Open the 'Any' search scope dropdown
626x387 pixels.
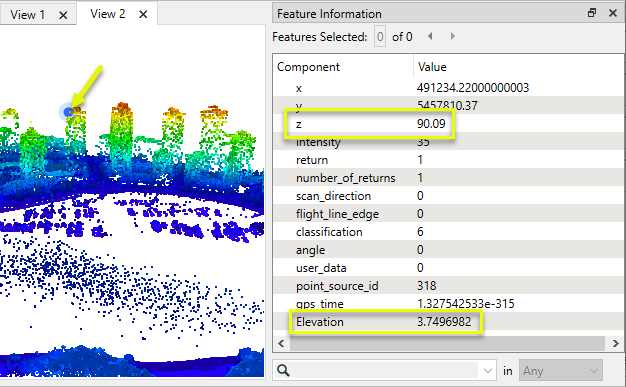tap(560, 371)
